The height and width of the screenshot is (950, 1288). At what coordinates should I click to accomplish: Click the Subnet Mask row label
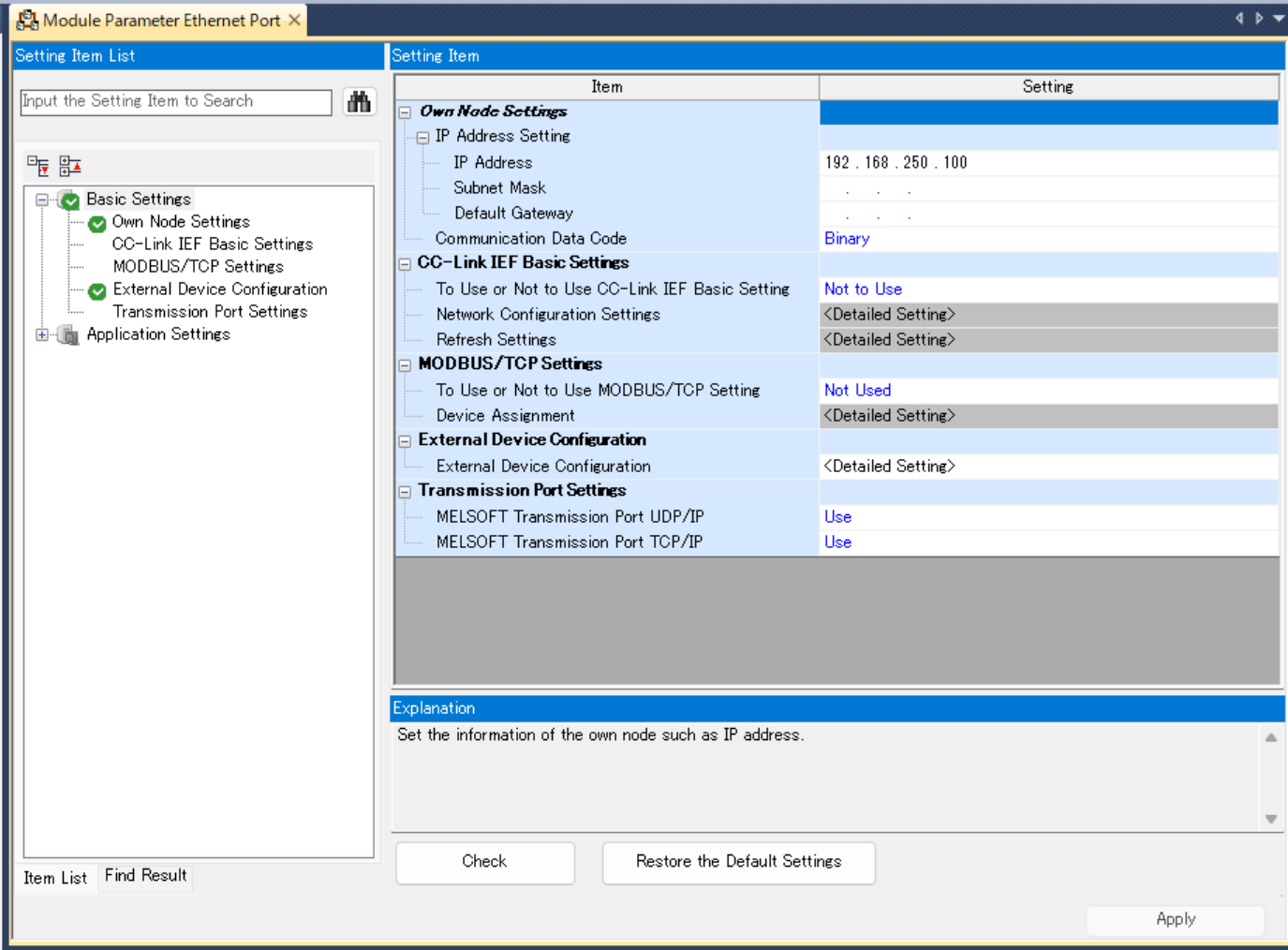(499, 188)
